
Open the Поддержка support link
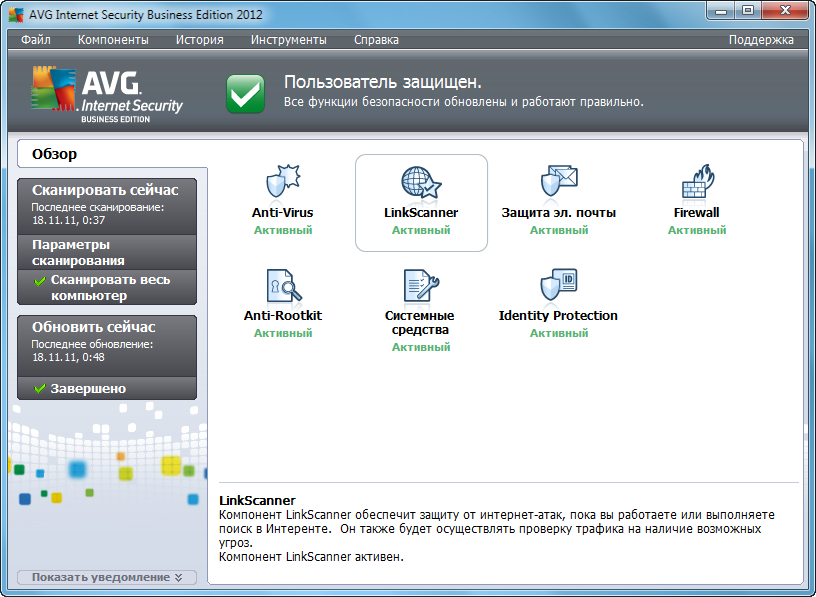pyautogui.click(x=761, y=40)
